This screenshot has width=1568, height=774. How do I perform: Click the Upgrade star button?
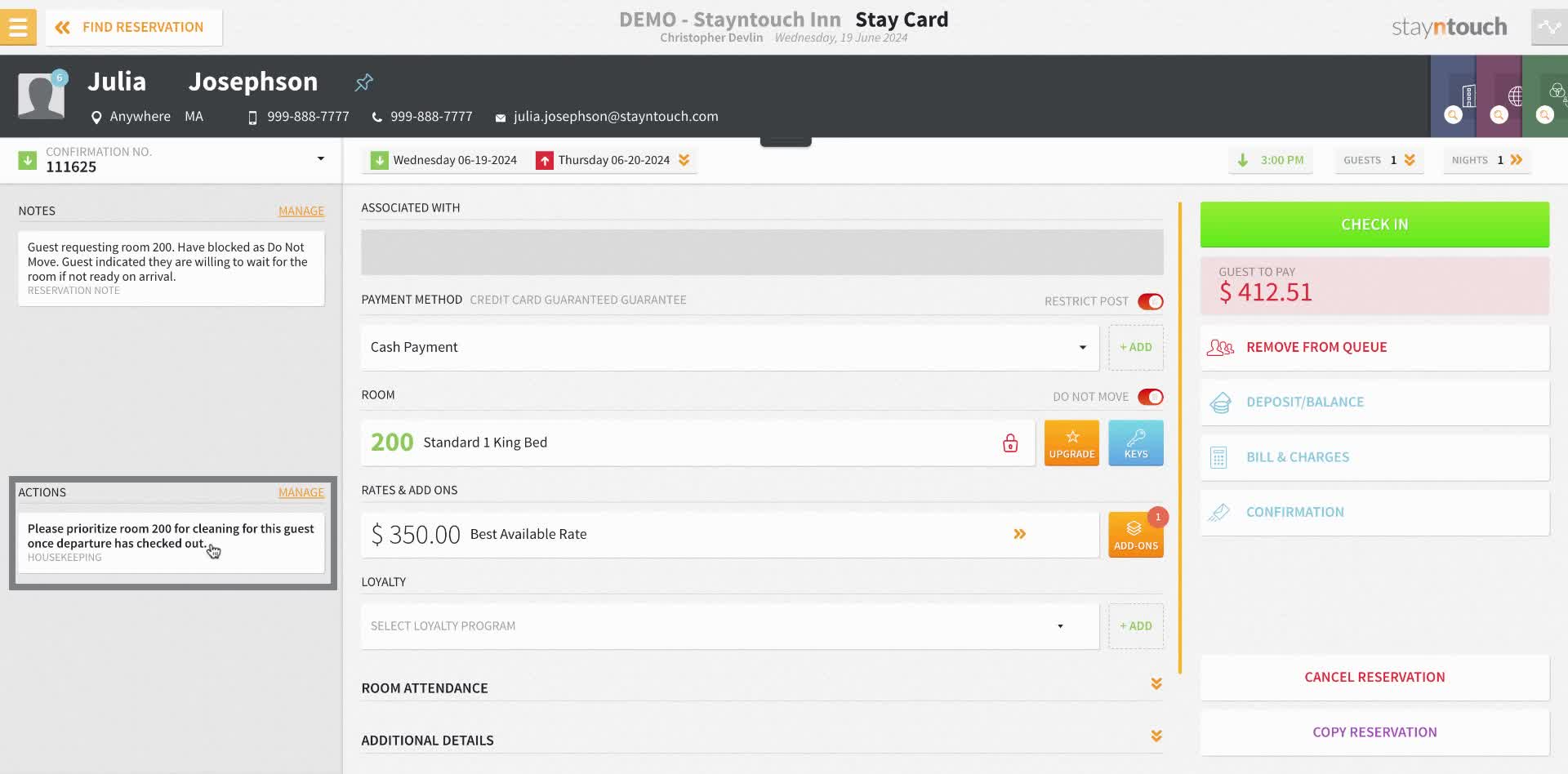pos(1071,443)
